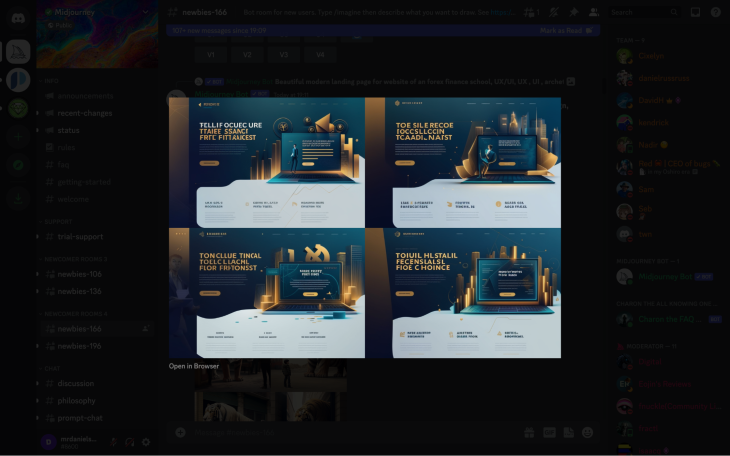Screen dimensions: 730x456
Task: Click create invite icon on newbies-166
Action: 146,329
